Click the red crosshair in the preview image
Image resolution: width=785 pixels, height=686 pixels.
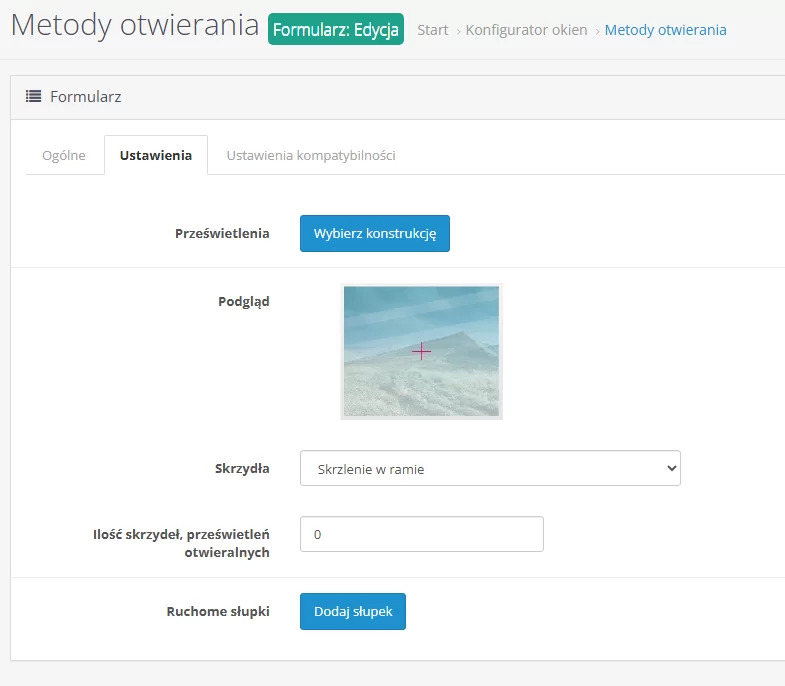coord(421,351)
